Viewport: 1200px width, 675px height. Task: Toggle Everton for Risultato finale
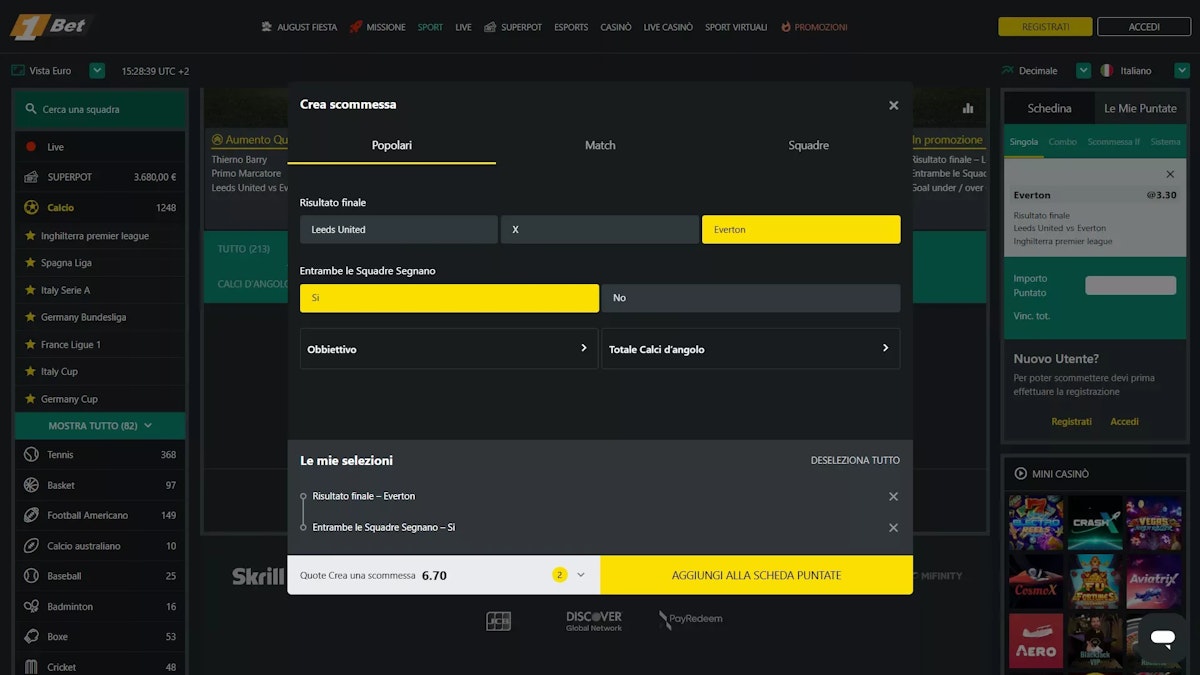[801, 230]
